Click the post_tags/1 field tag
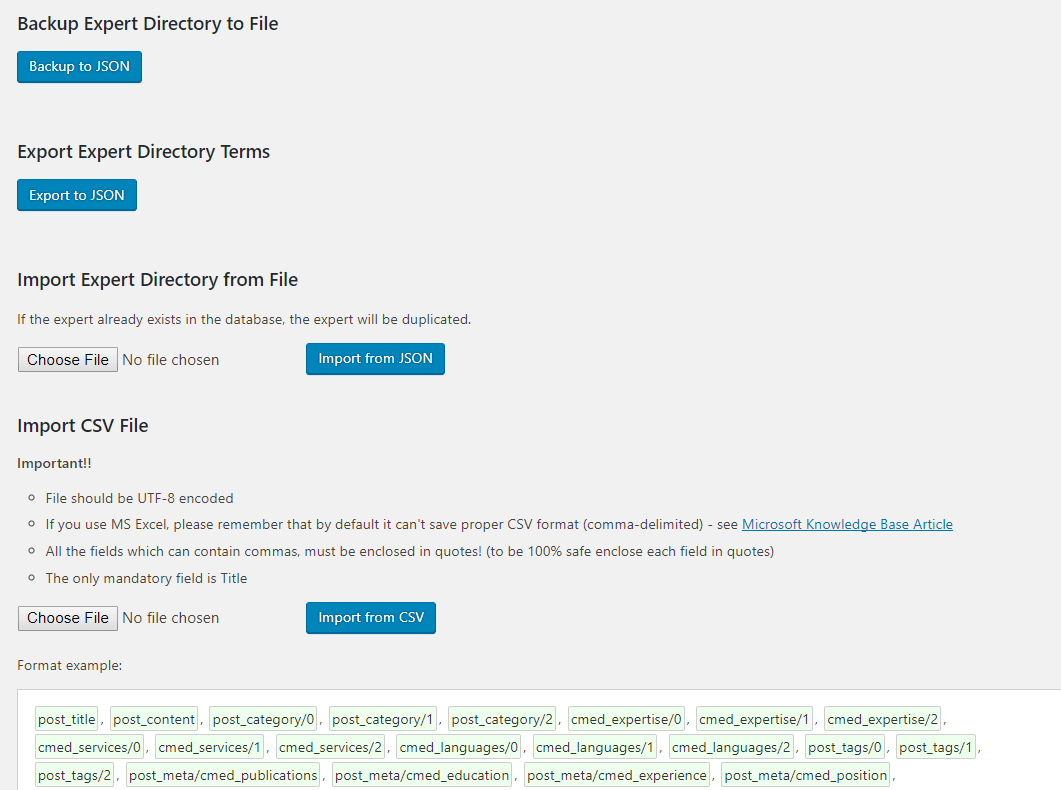 tap(935, 747)
